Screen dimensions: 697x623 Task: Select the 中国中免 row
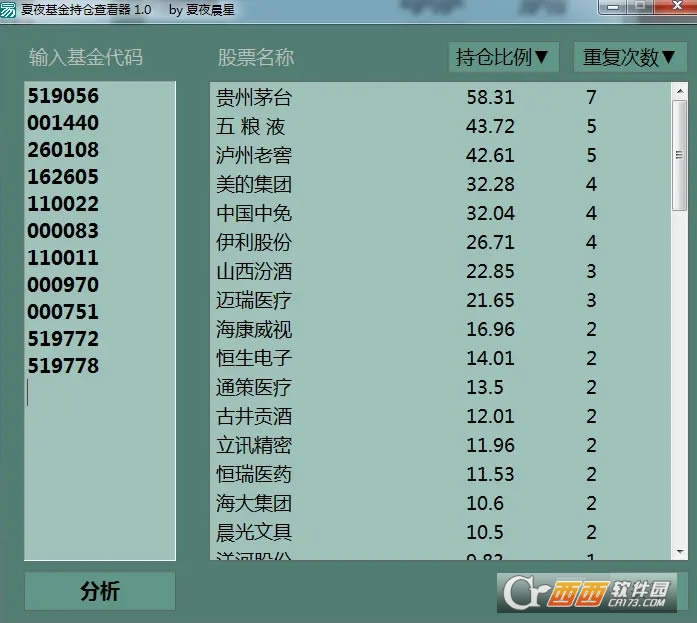point(440,213)
